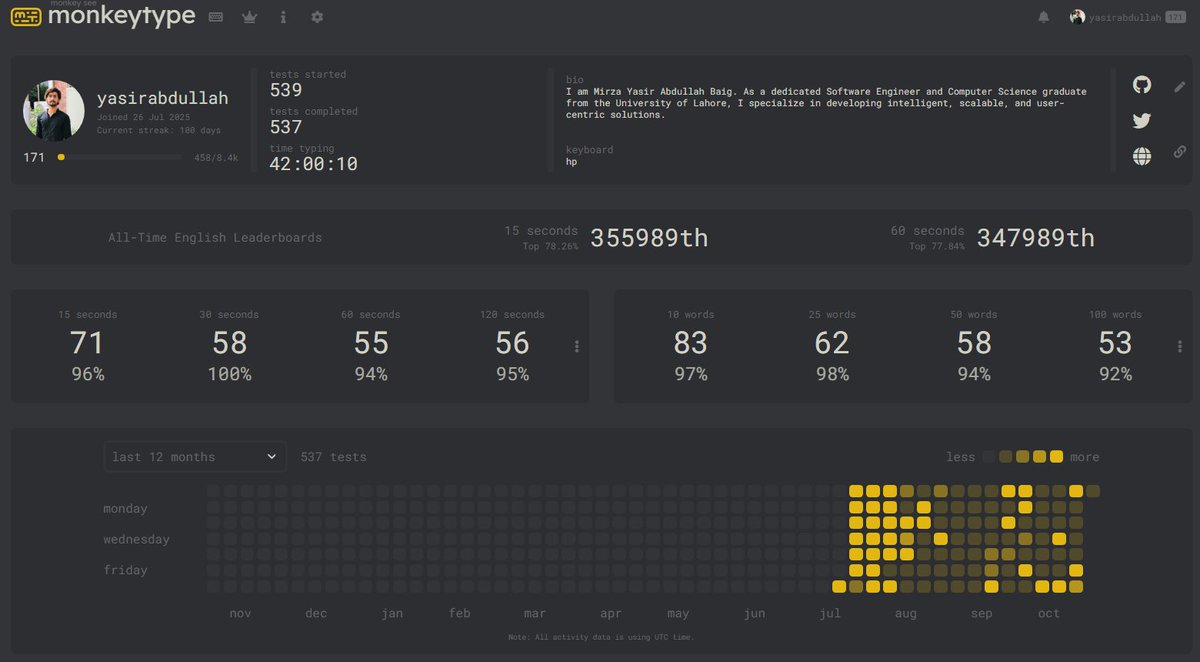Click the darkest legend swatch next to less

pos(989,456)
